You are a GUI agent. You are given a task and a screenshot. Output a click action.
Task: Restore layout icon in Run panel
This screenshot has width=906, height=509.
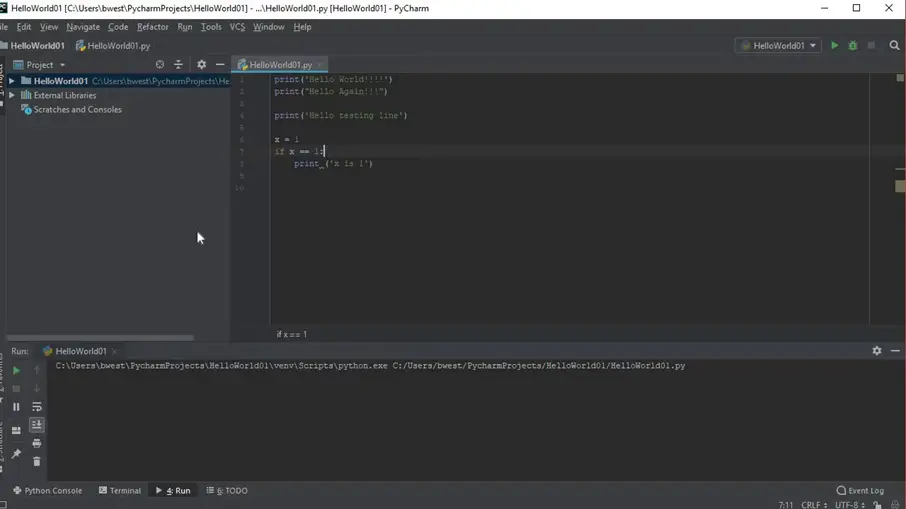point(16,430)
